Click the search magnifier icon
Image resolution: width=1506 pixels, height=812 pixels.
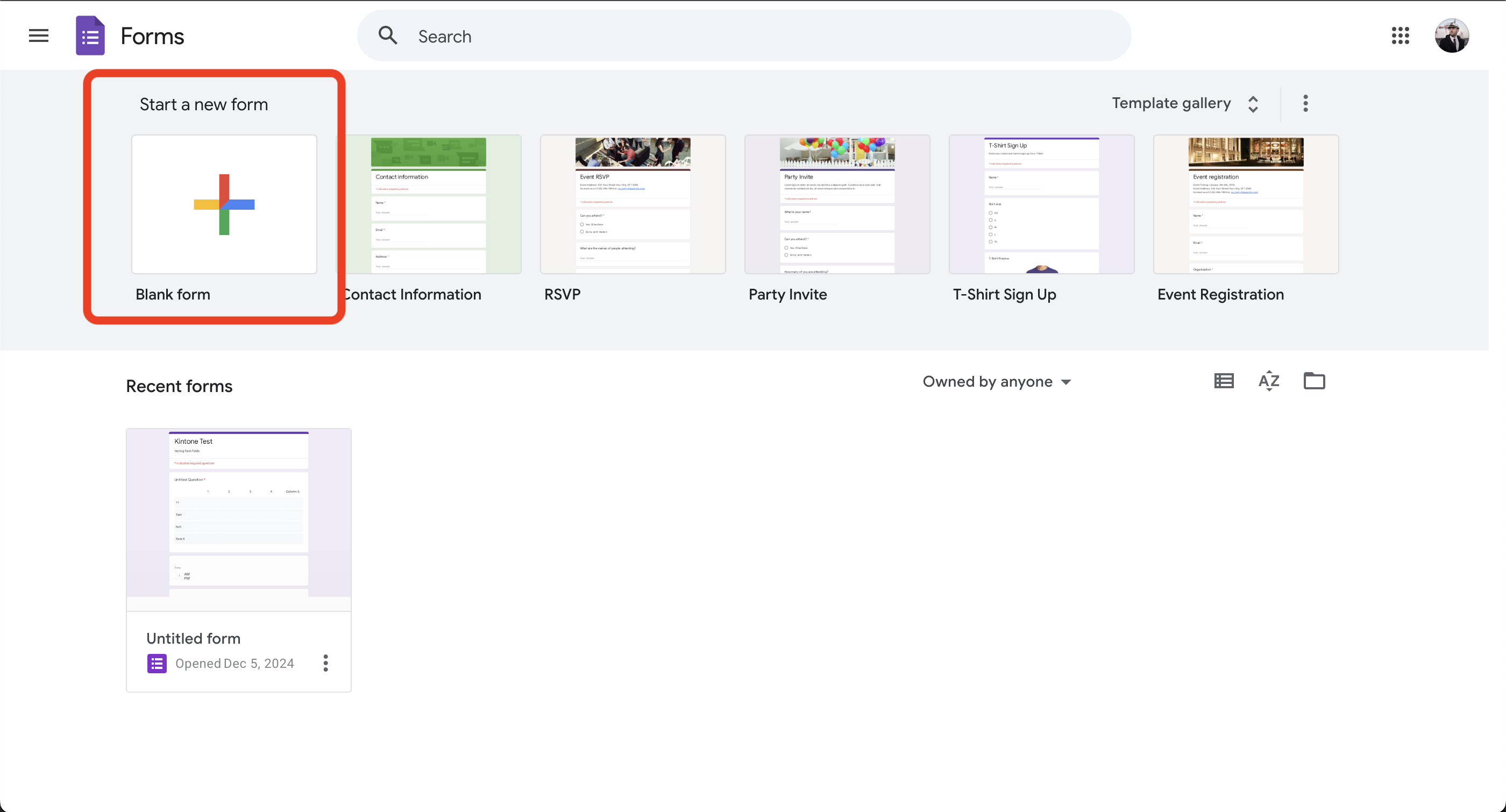(388, 35)
